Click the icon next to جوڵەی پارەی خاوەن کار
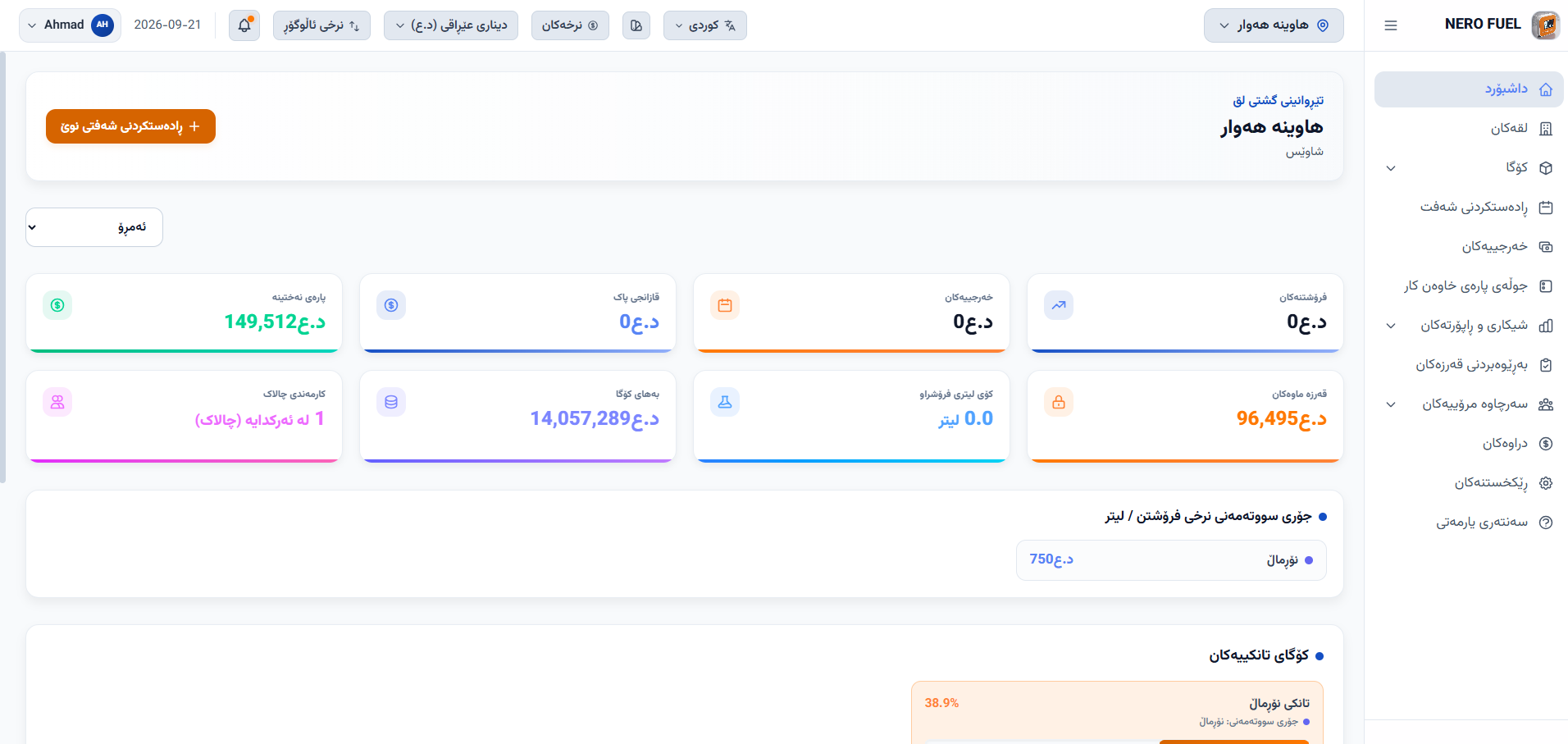This screenshot has width=1568, height=744. click(1546, 286)
